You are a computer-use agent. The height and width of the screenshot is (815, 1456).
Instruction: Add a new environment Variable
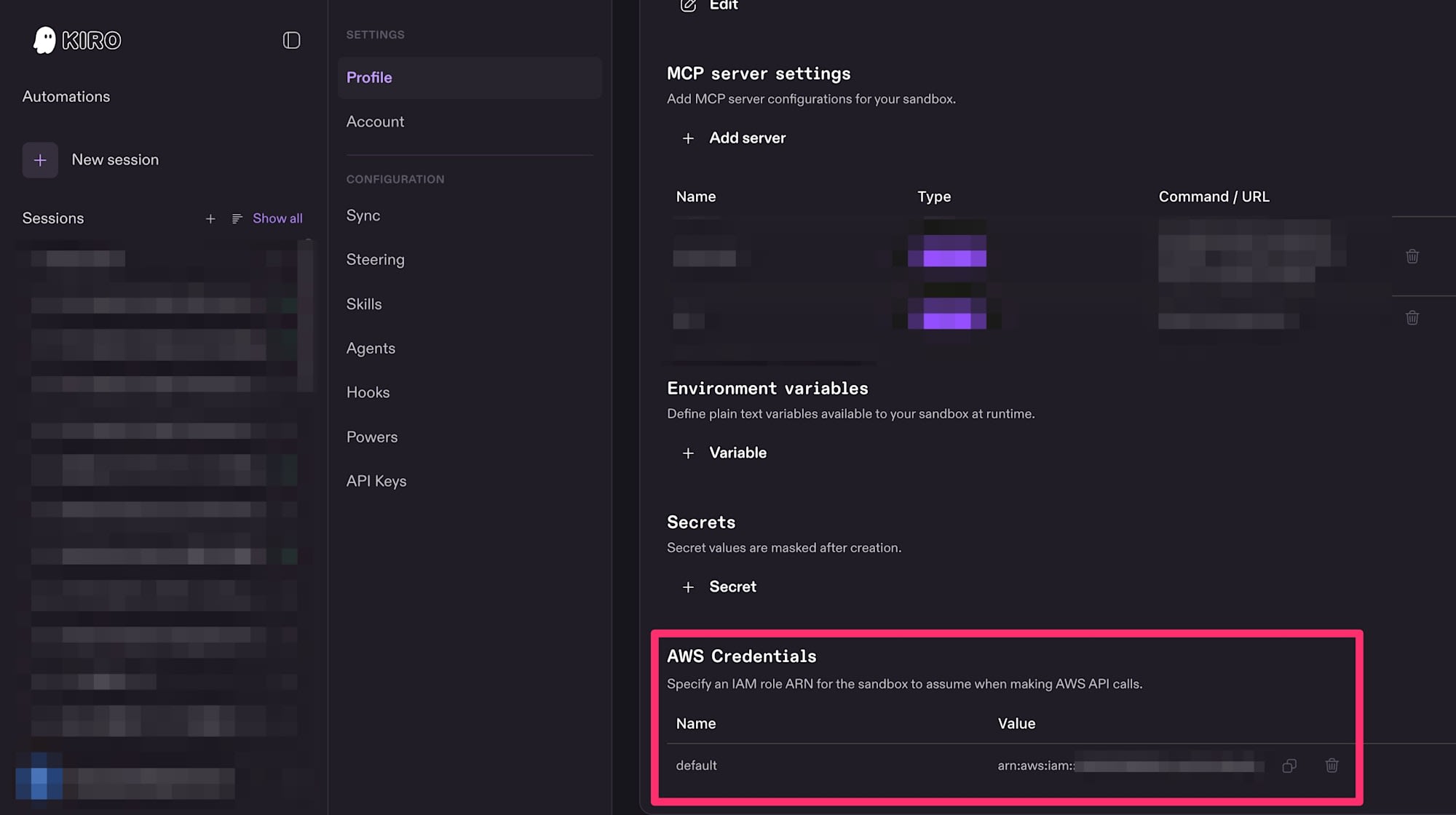point(738,453)
